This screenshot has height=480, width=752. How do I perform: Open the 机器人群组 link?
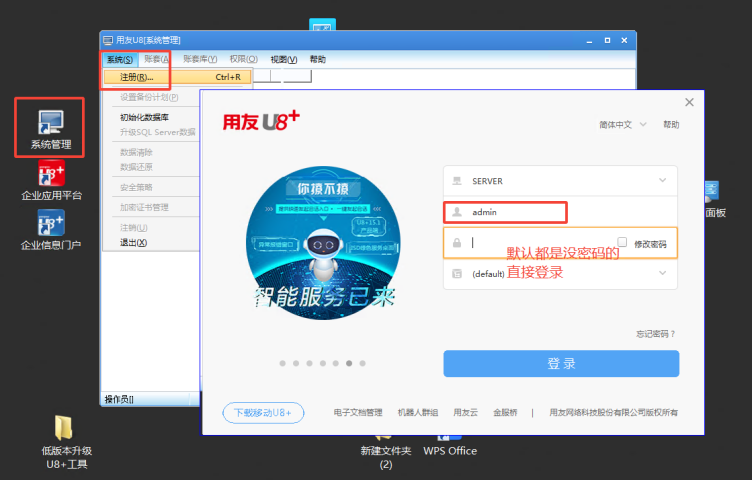coord(418,412)
